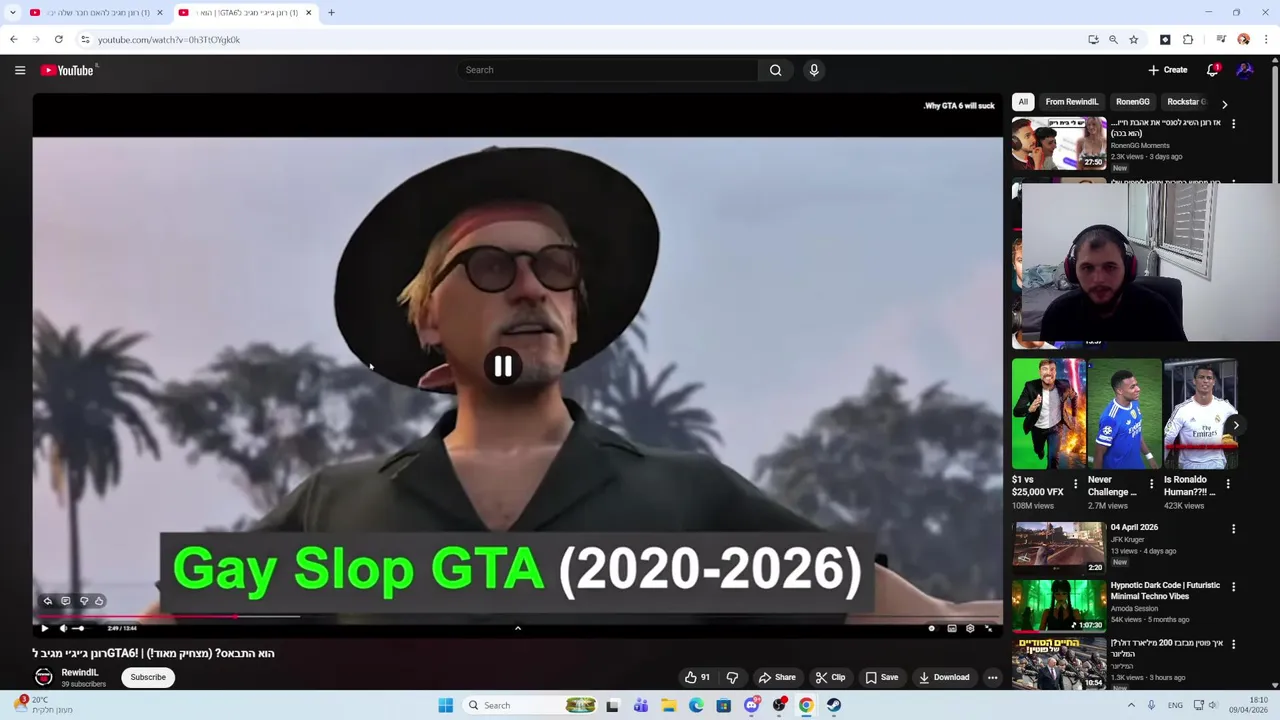Open File Explorer from the taskbar
Viewport: 1280px width, 720px height.
[x=668, y=705]
